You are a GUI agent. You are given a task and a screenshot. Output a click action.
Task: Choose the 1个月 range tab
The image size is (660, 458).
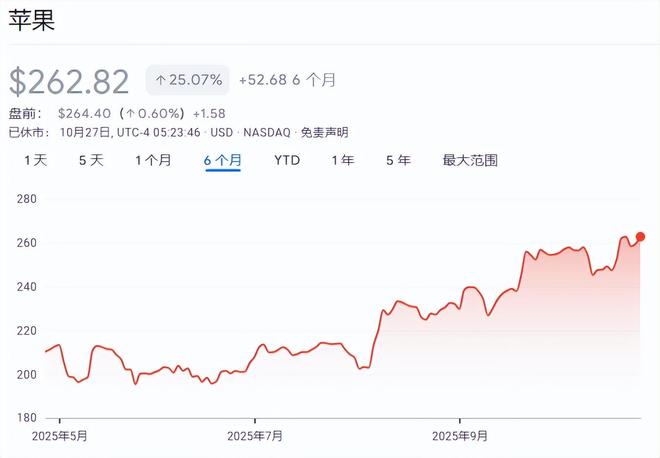click(153, 160)
